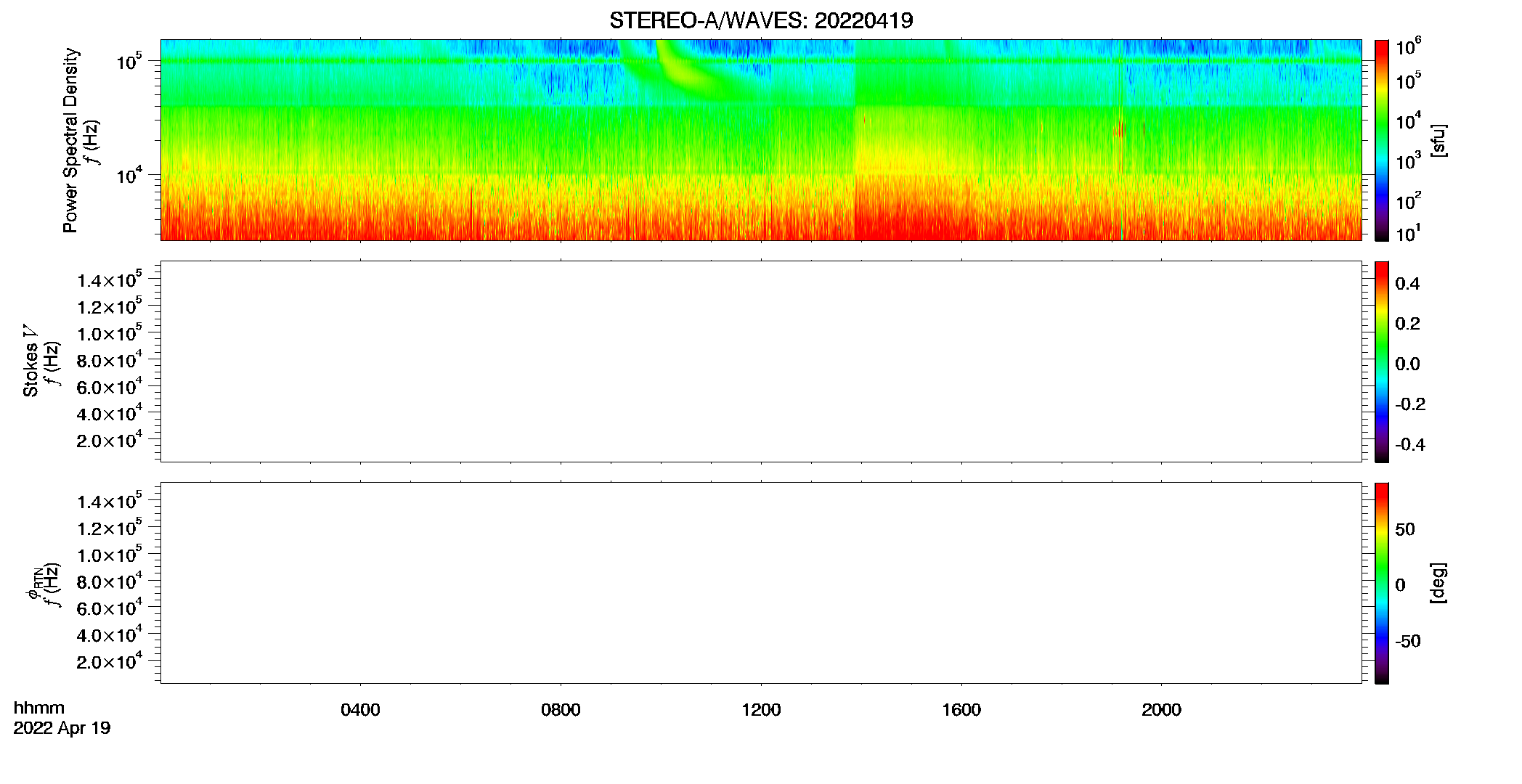Select the Power Spectral Density axis label
This screenshot has height=784, width=1522.
pos(70,140)
